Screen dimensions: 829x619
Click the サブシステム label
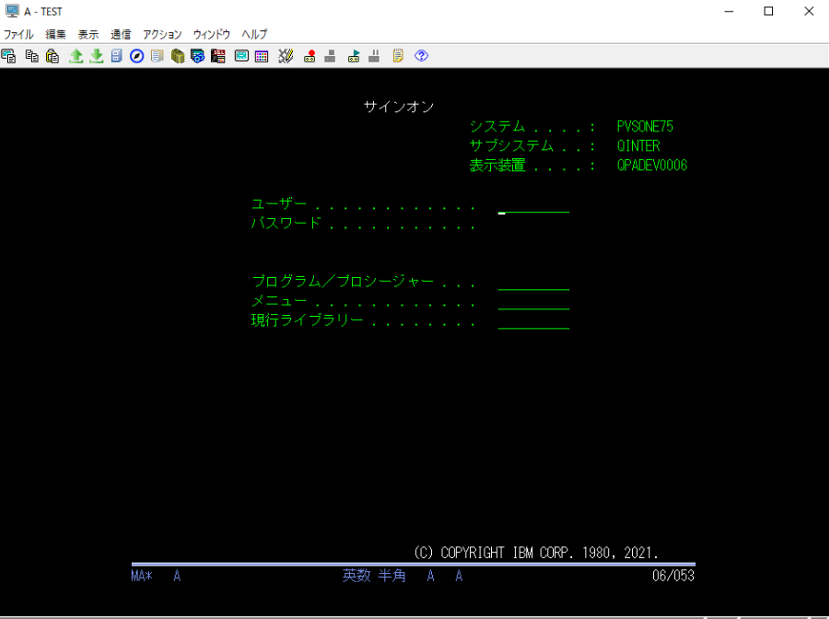point(511,146)
